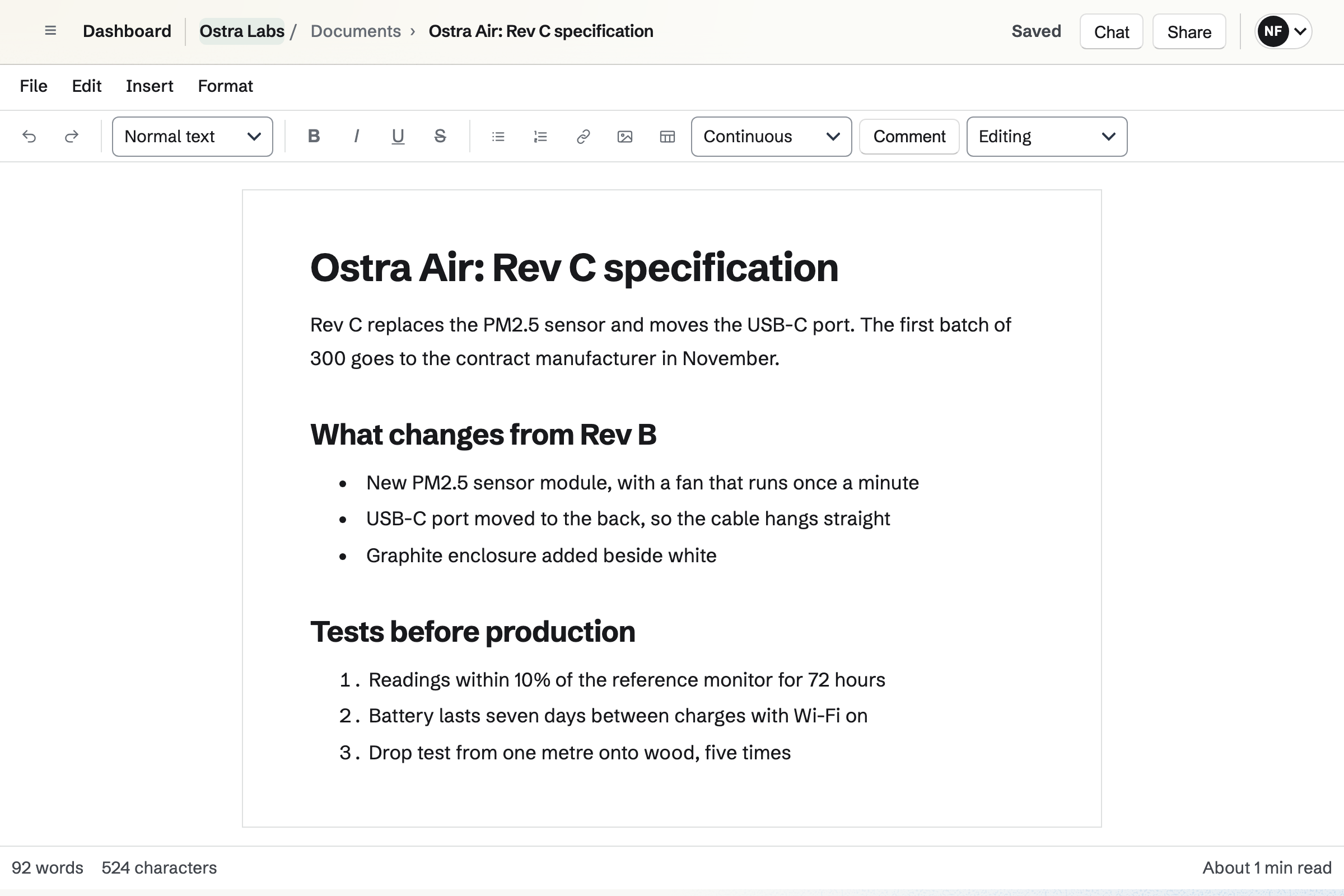Open the Format menu

point(225,86)
